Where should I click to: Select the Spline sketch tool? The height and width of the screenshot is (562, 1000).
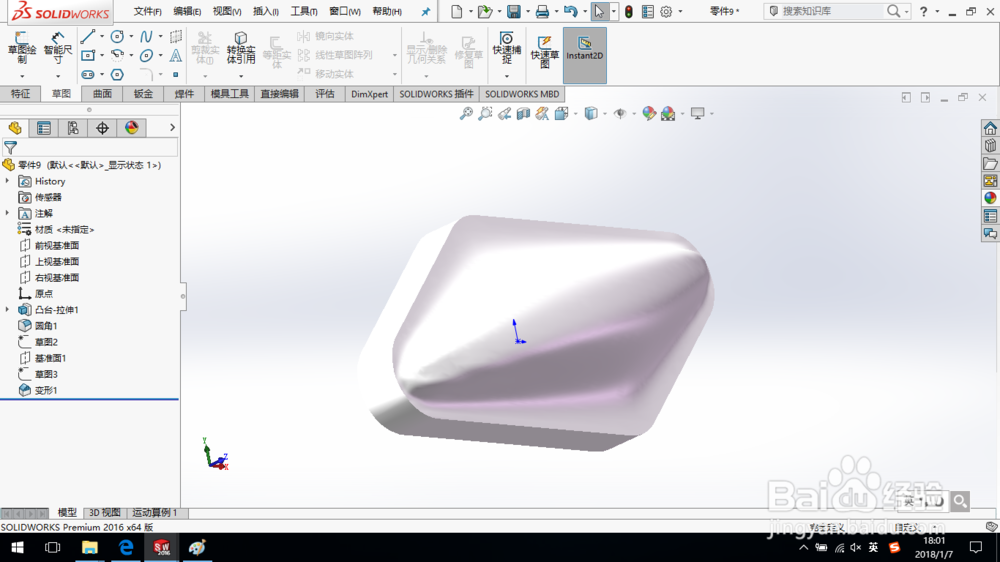coord(146,36)
